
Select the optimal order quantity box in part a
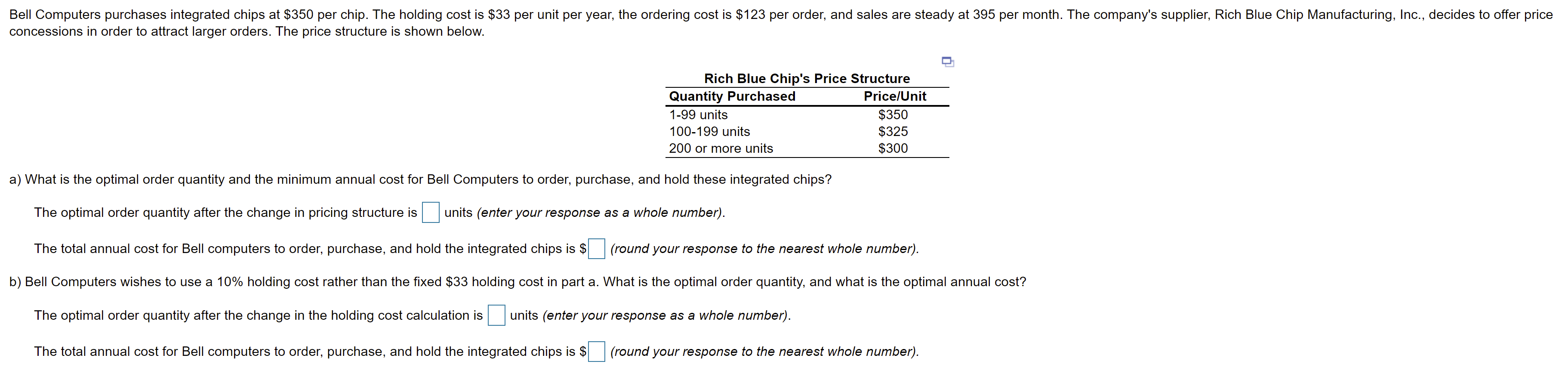(x=431, y=213)
